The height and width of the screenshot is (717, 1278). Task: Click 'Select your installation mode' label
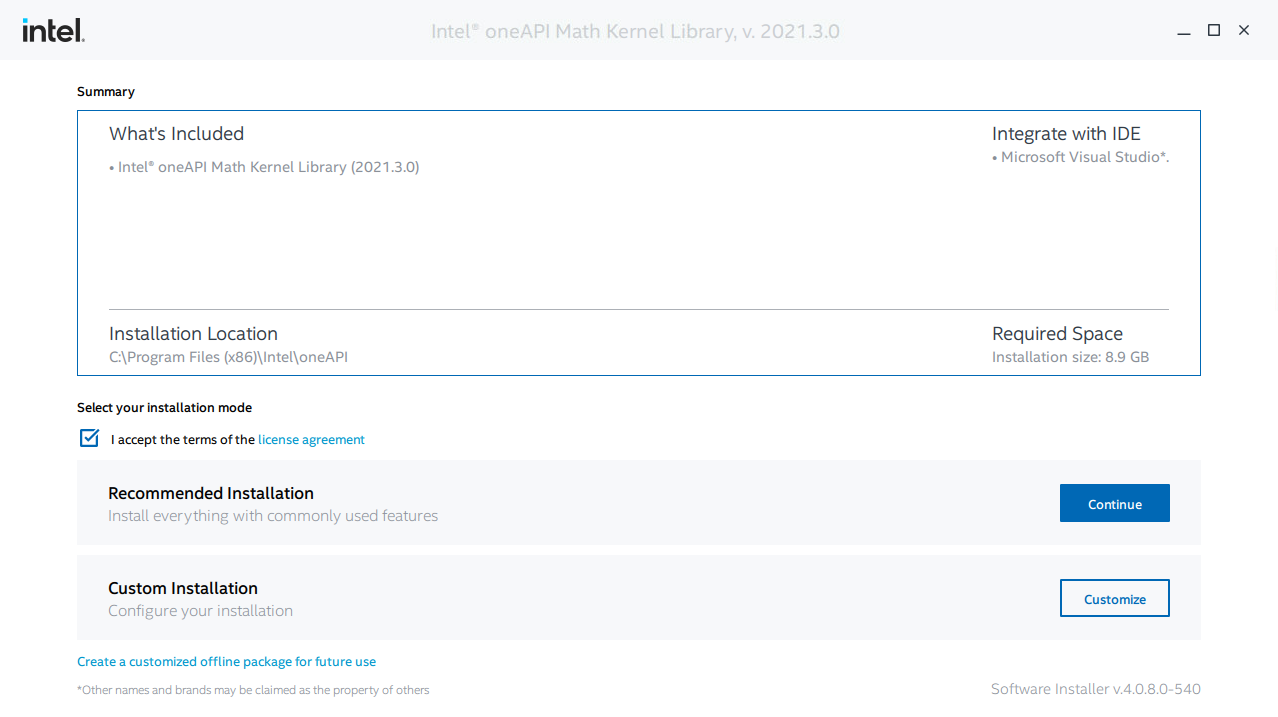[x=164, y=408]
